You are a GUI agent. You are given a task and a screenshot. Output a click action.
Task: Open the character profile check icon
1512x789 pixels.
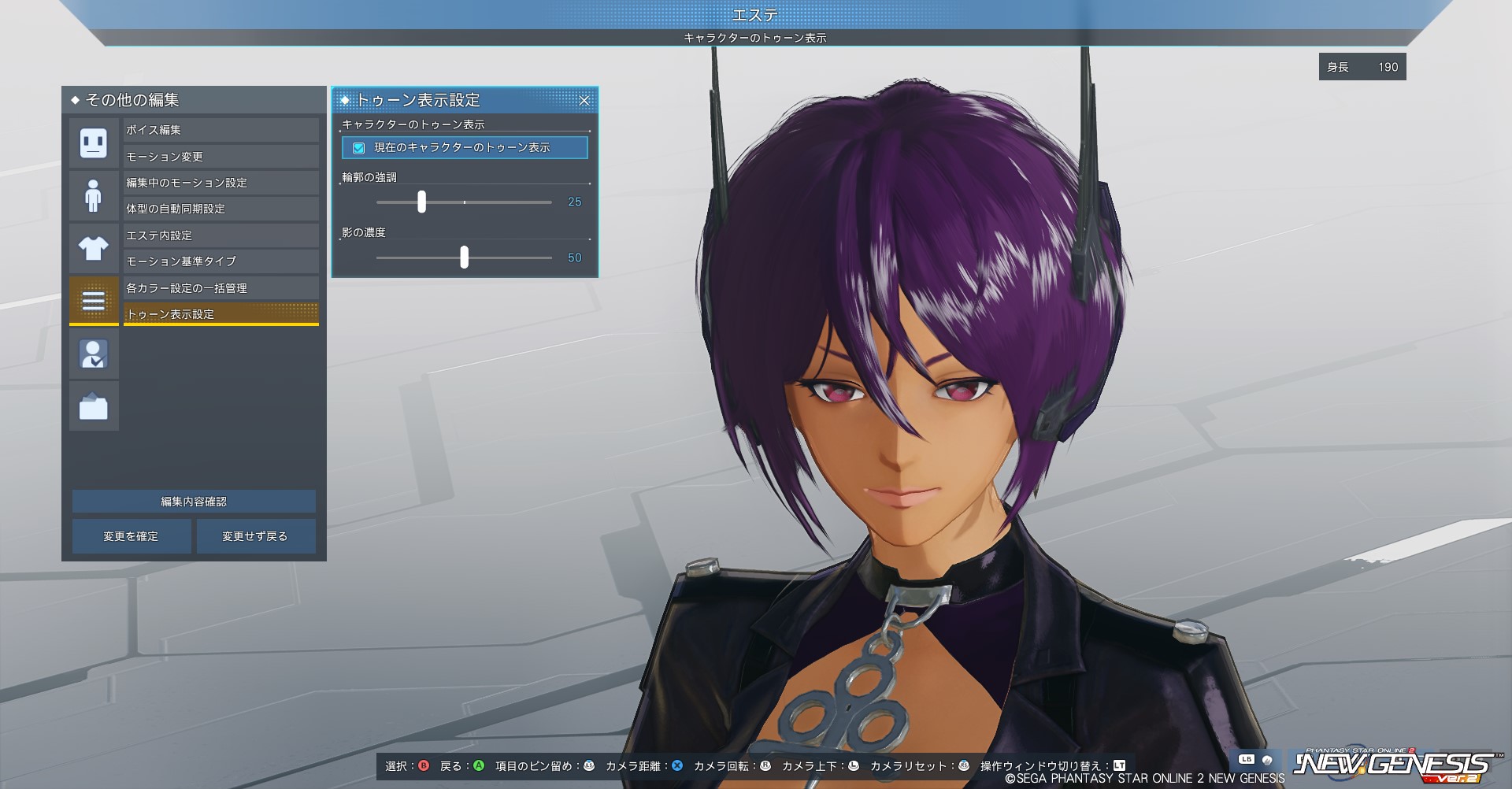click(94, 354)
